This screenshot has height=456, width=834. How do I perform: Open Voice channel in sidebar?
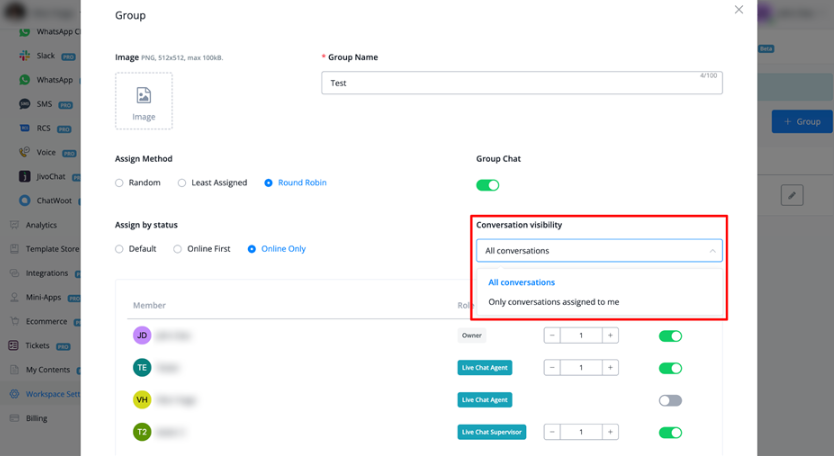(48, 153)
